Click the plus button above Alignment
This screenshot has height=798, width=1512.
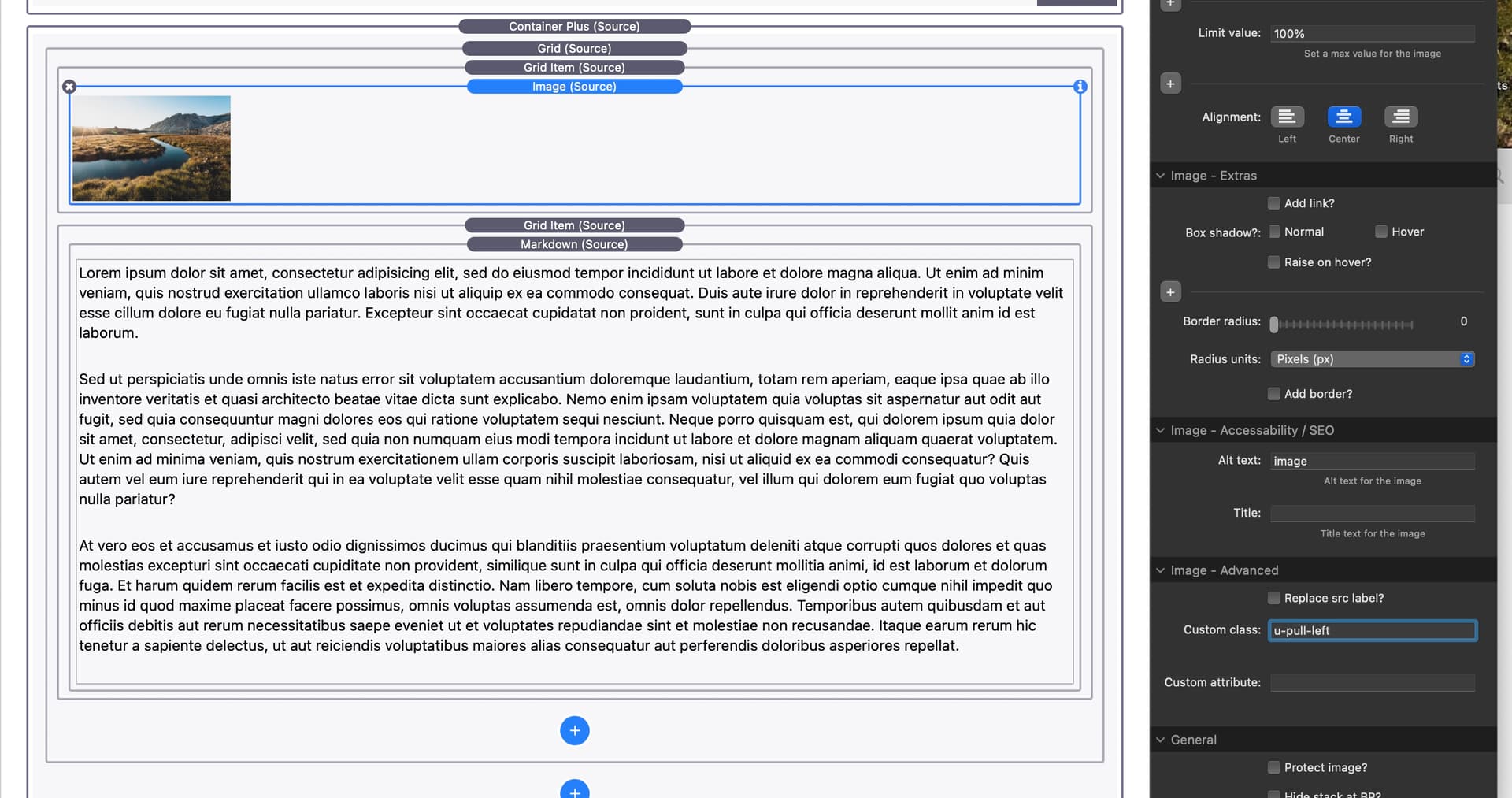[1170, 84]
